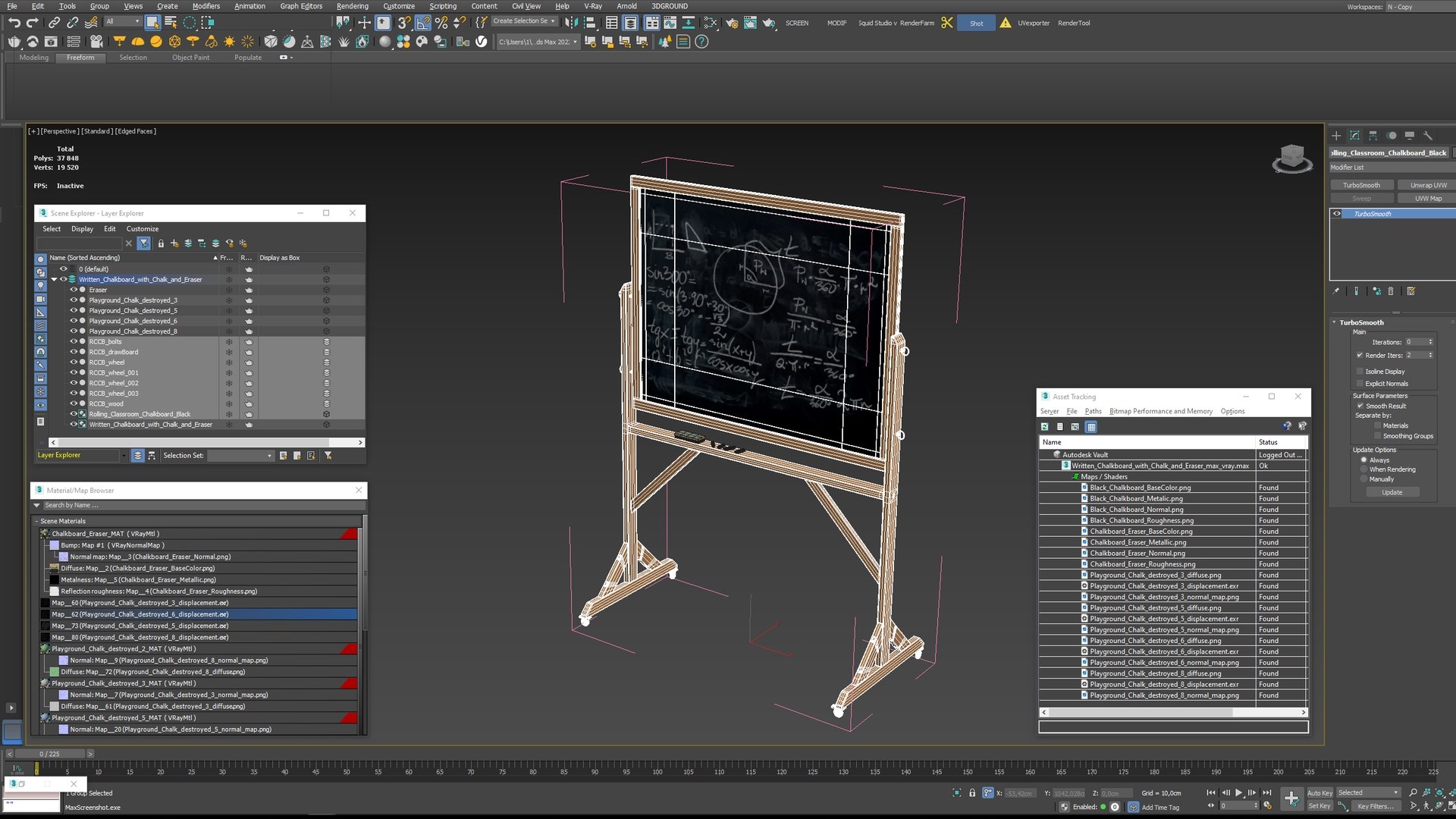Open the Utilities wrench panel icon

click(x=1428, y=136)
